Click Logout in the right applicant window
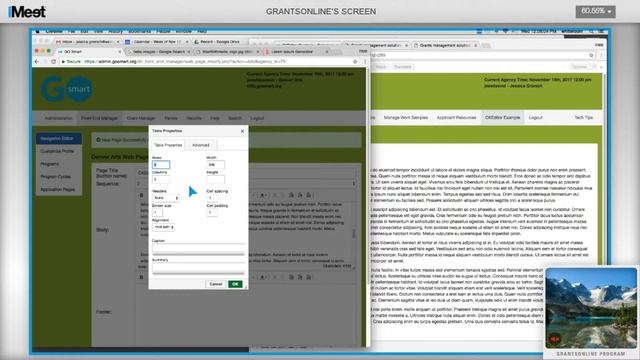The height and width of the screenshot is (360, 640). [536, 117]
